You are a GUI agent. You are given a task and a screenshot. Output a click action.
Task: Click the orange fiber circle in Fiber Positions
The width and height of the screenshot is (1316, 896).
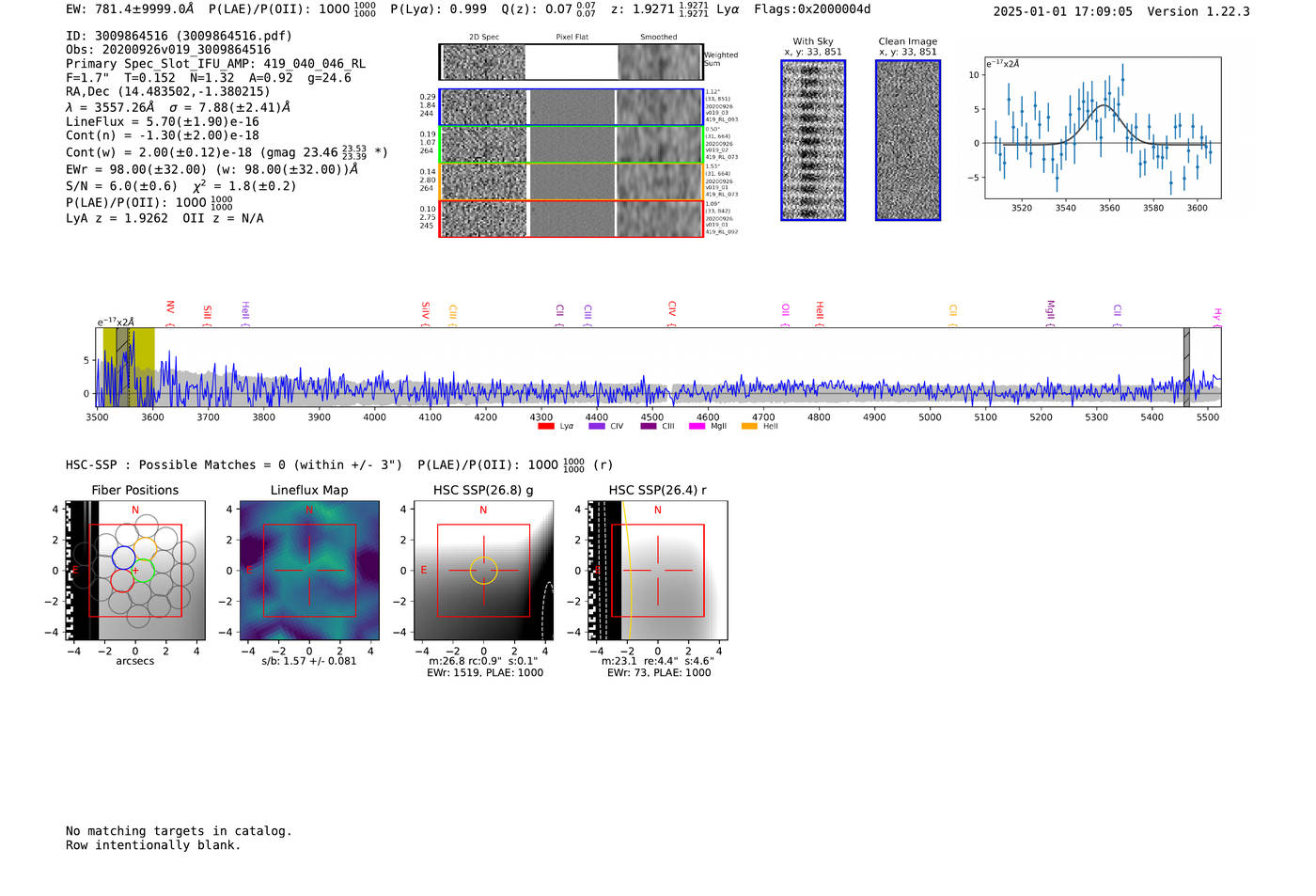point(145,548)
